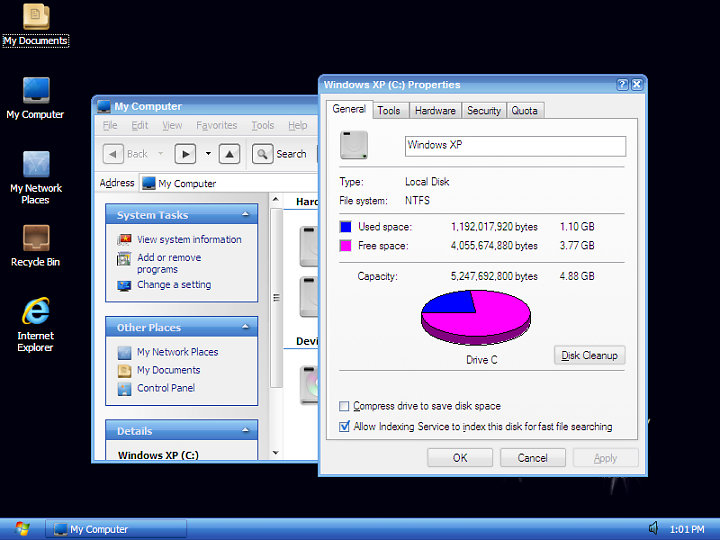Screen dimensions: 720x540
Task: Collapse the Other Places panel
Action: [245, 327]
